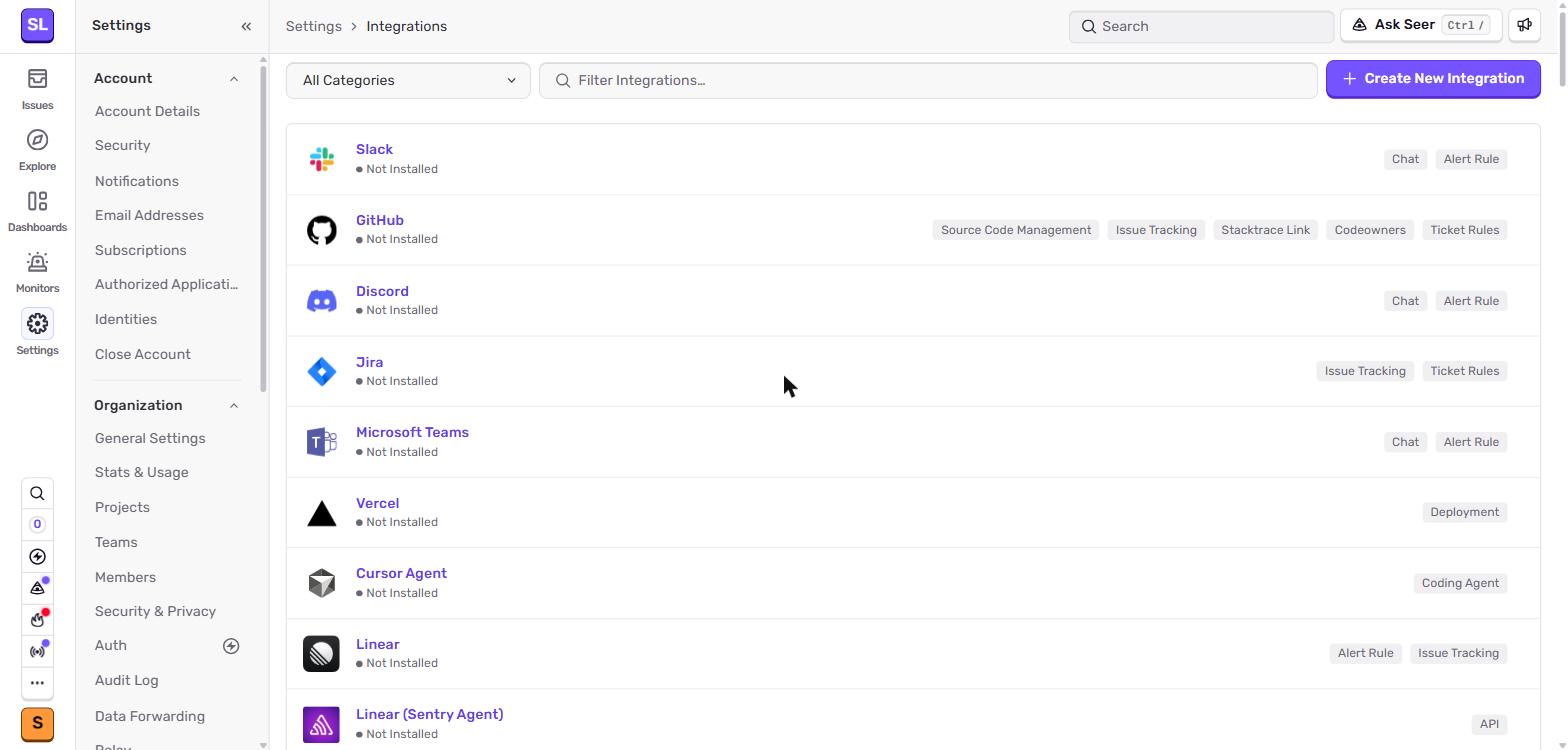The image size is (1568, 750).
Task: Click the Ask Seer button
Action: pyautogui.click(x=1420, y=26)
